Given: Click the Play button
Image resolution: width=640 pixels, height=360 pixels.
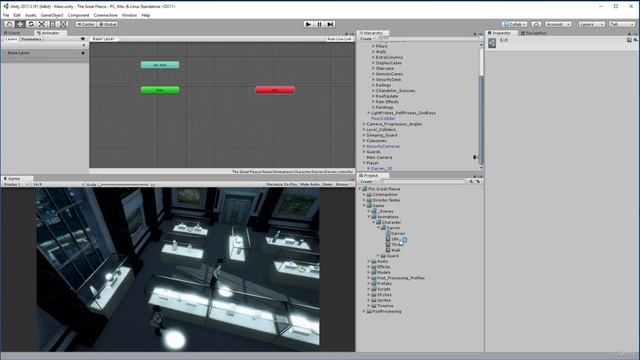Looking at the screenshot, I should 309,24.
